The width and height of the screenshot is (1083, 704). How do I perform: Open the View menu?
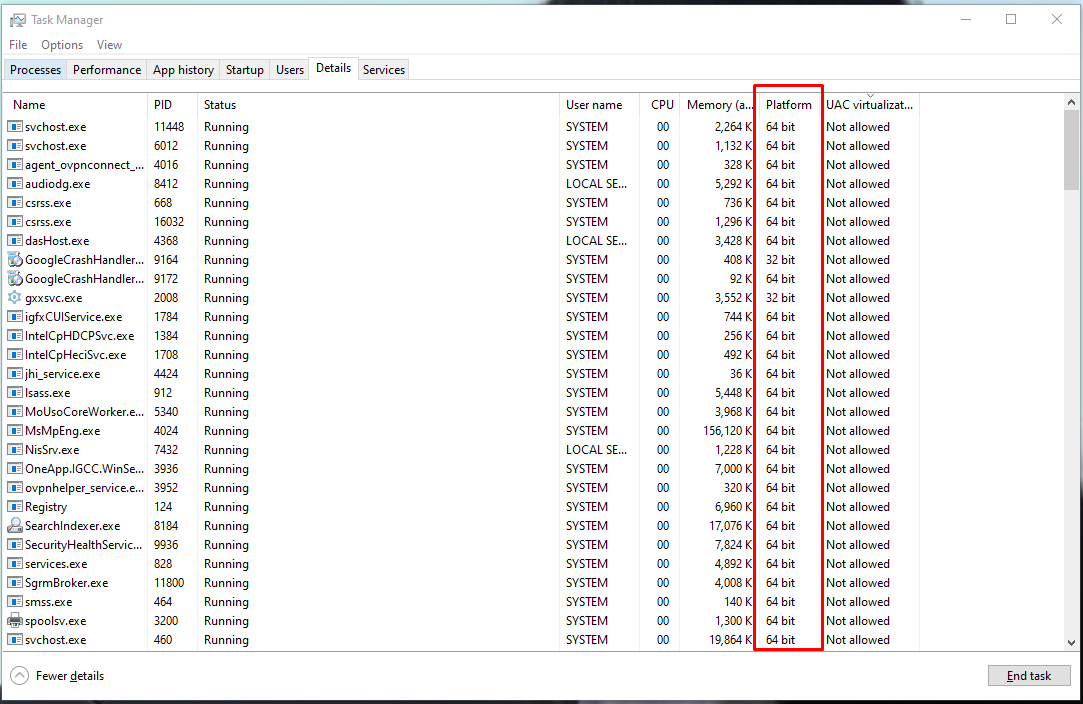click(x=109, y=45)
